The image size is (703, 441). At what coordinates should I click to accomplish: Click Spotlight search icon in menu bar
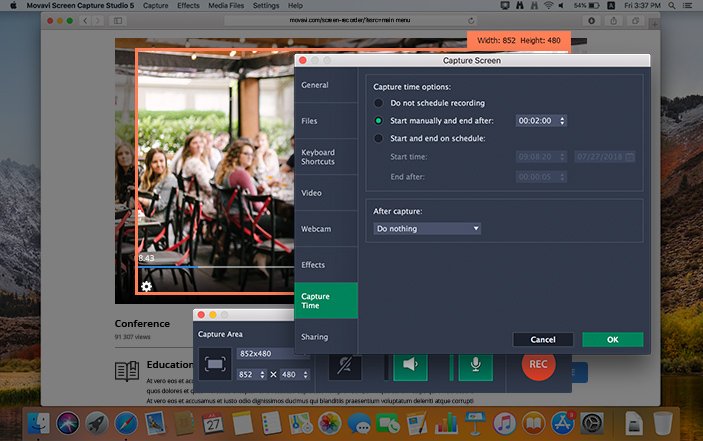(x=672, y=5)
